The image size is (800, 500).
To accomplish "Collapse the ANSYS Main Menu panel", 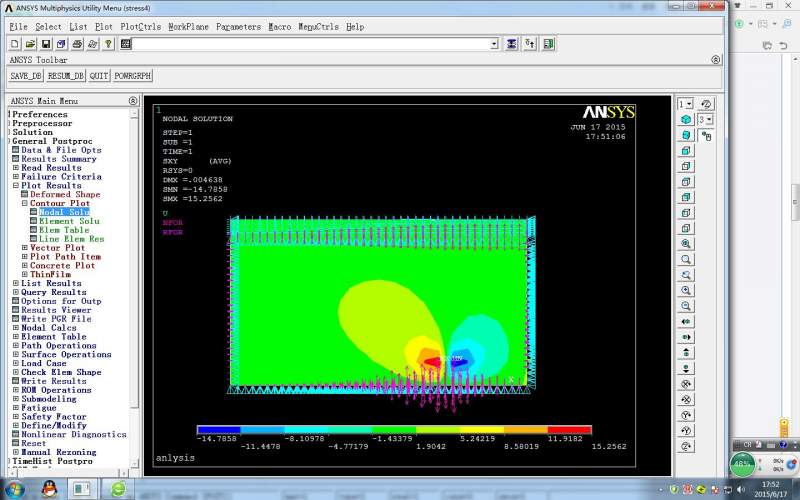I will click(133, 101).
